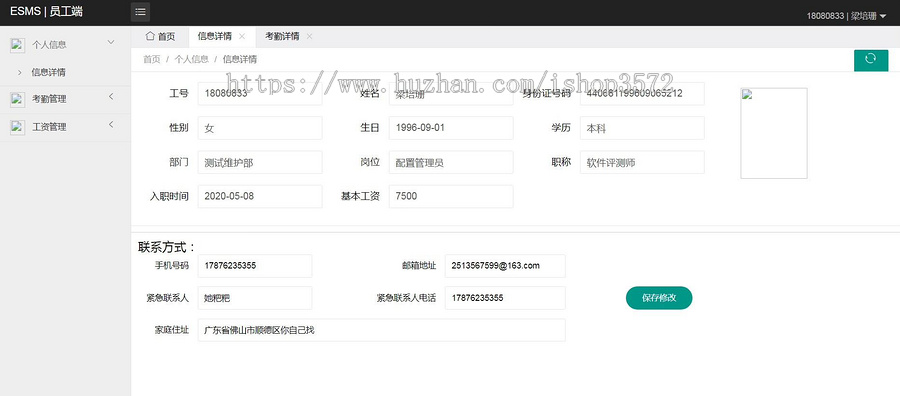Expand the 考勤管理 menu chevron

pyautogui.click(x=111, y=96)
